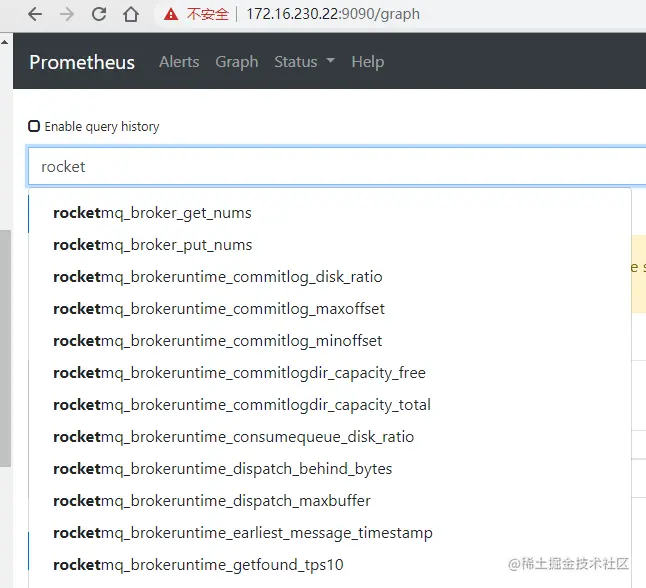The image size is (646, 588).
Task: Pick rocketmq_brokeruntime_commitlog_minoffset suggestion
Action: 330,341
